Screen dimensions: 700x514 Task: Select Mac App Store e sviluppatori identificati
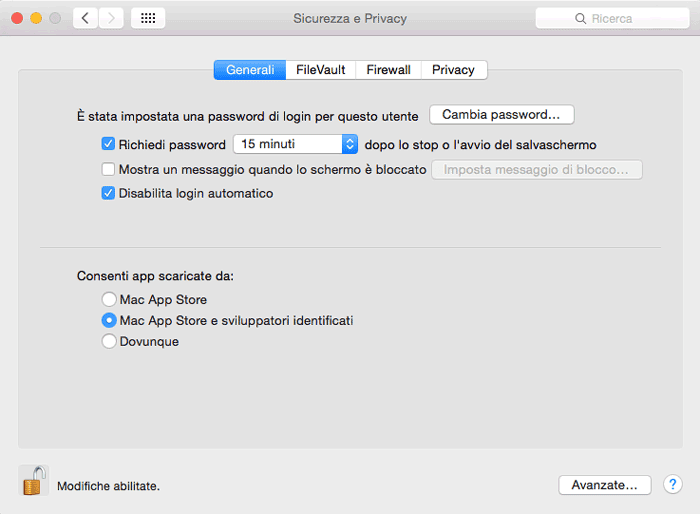(x=109, y=320)
